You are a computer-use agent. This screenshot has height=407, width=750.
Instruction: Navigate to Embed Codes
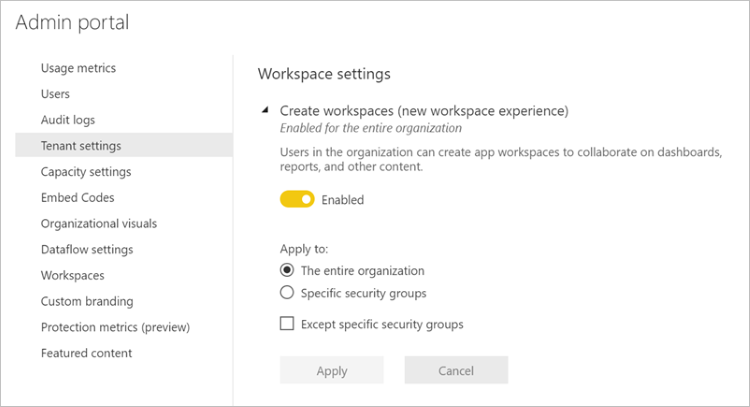tap(77, 198)
